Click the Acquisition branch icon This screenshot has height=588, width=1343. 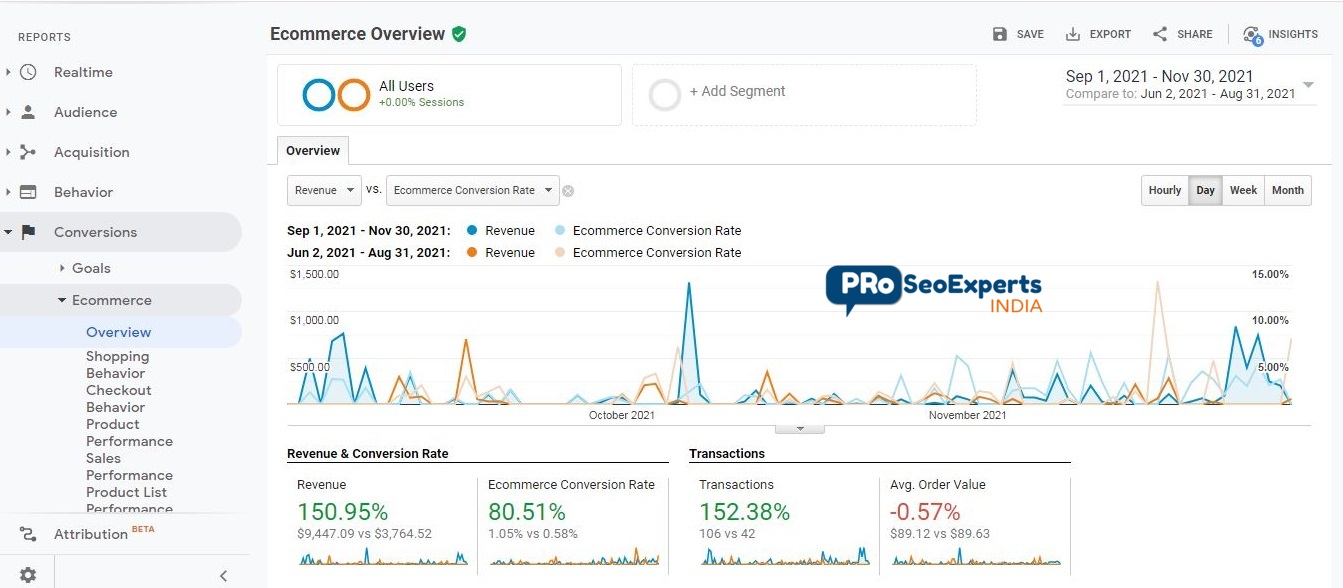(28, 152)
